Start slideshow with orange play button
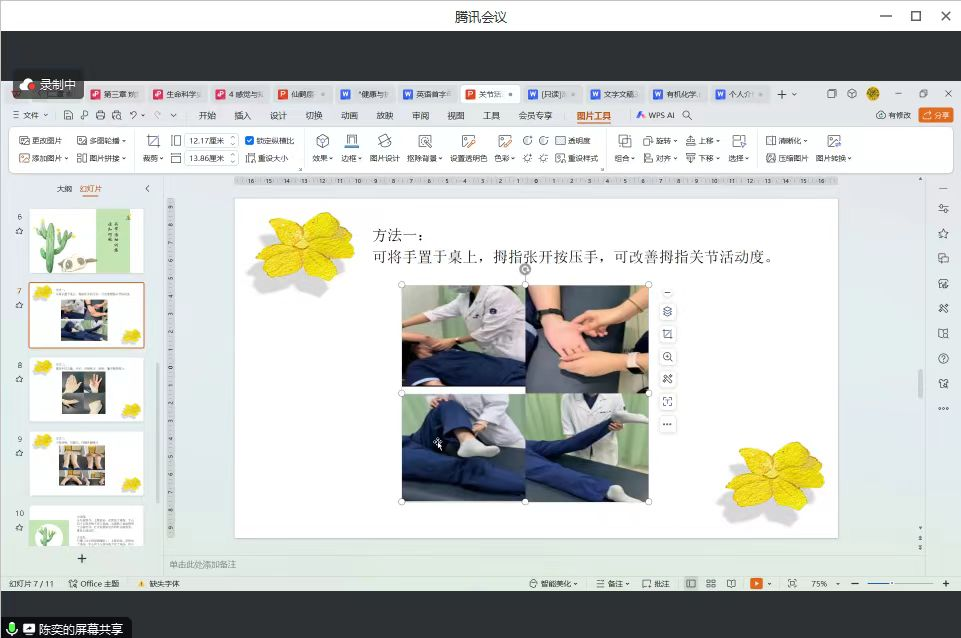The image size is (961, 638). click(756, 583)
